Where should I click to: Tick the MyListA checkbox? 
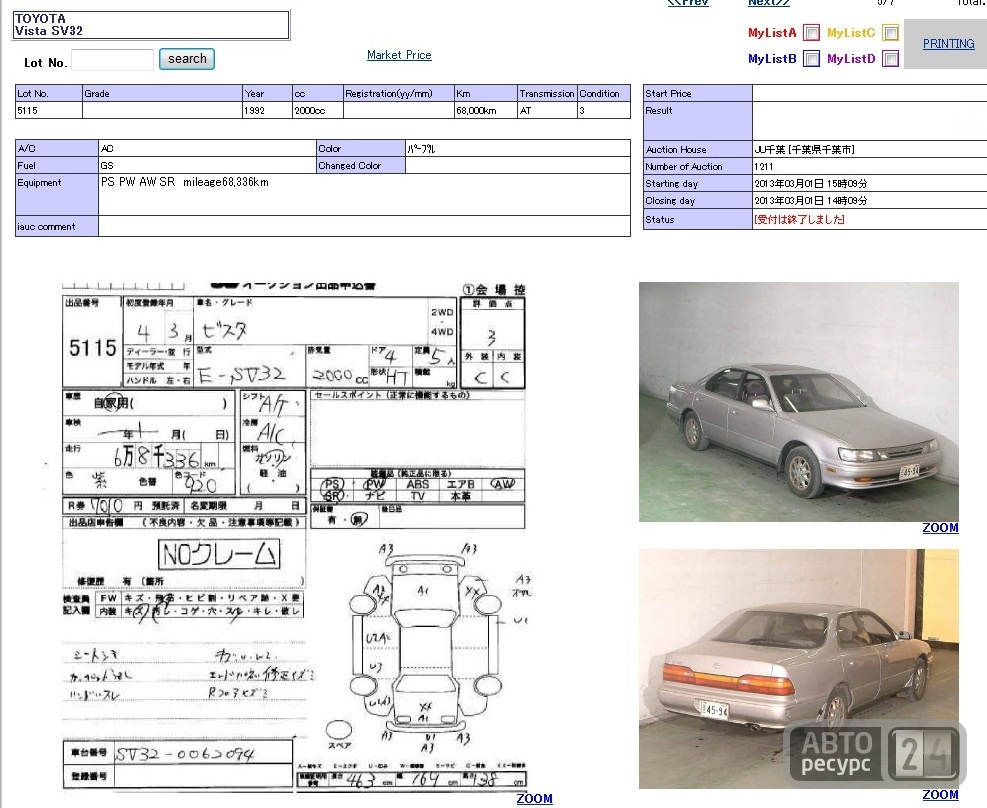811,32
